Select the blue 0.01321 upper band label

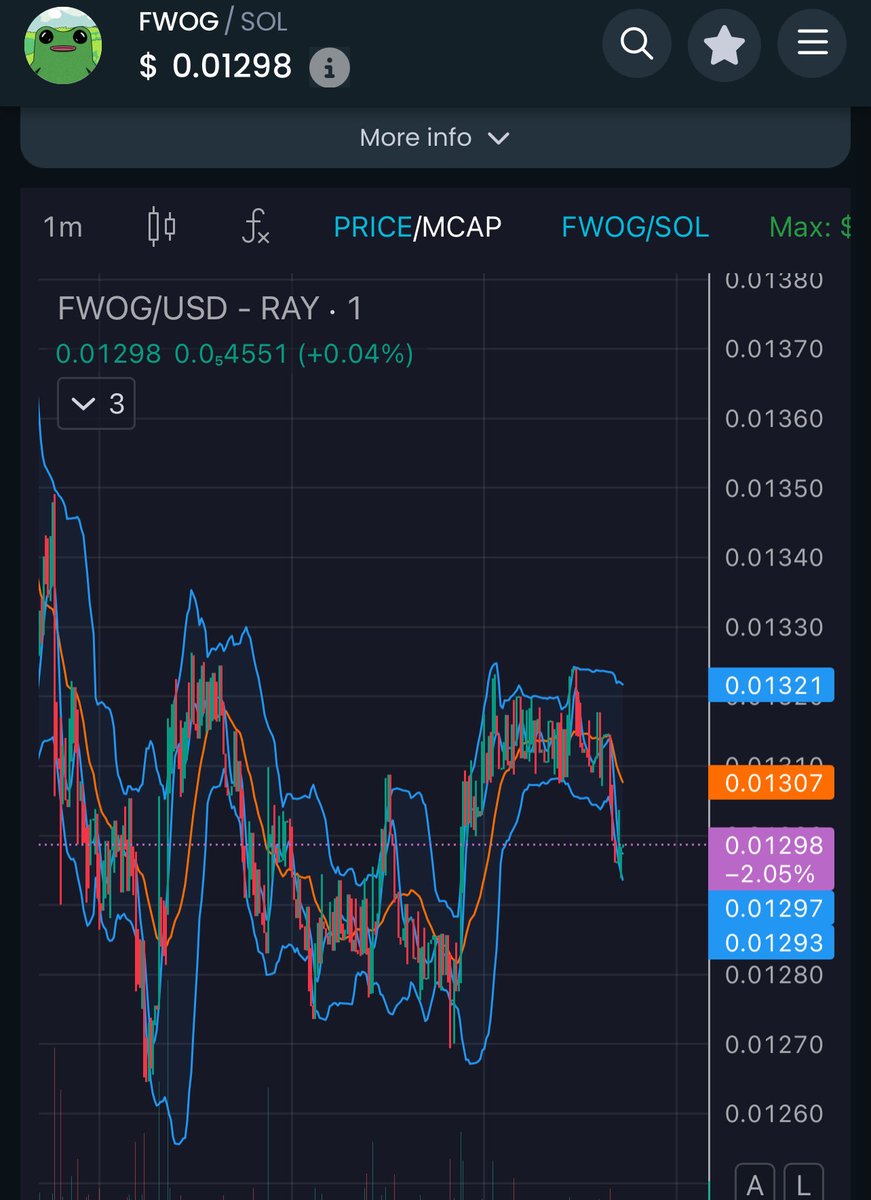(x=771, y=686)
